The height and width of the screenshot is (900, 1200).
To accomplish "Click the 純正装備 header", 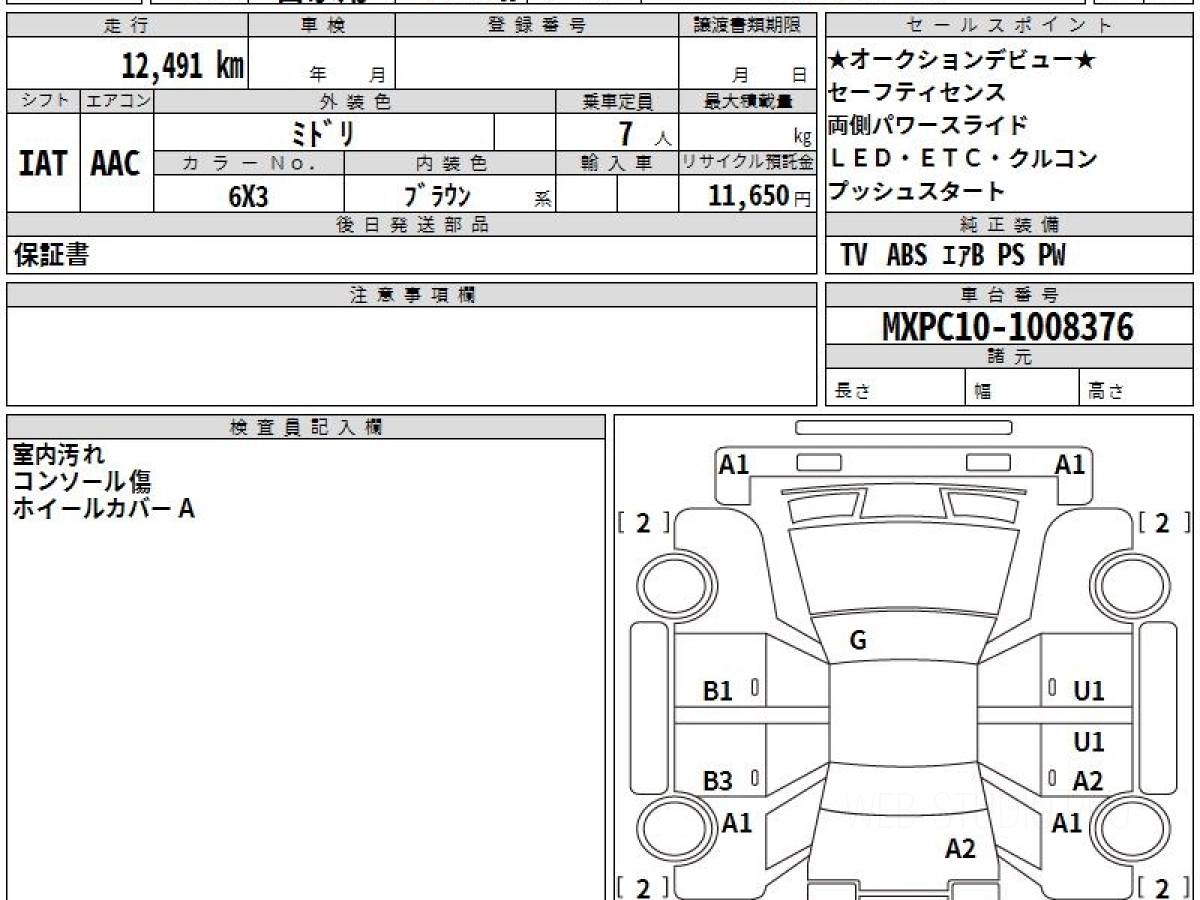I will [1010, 225].
